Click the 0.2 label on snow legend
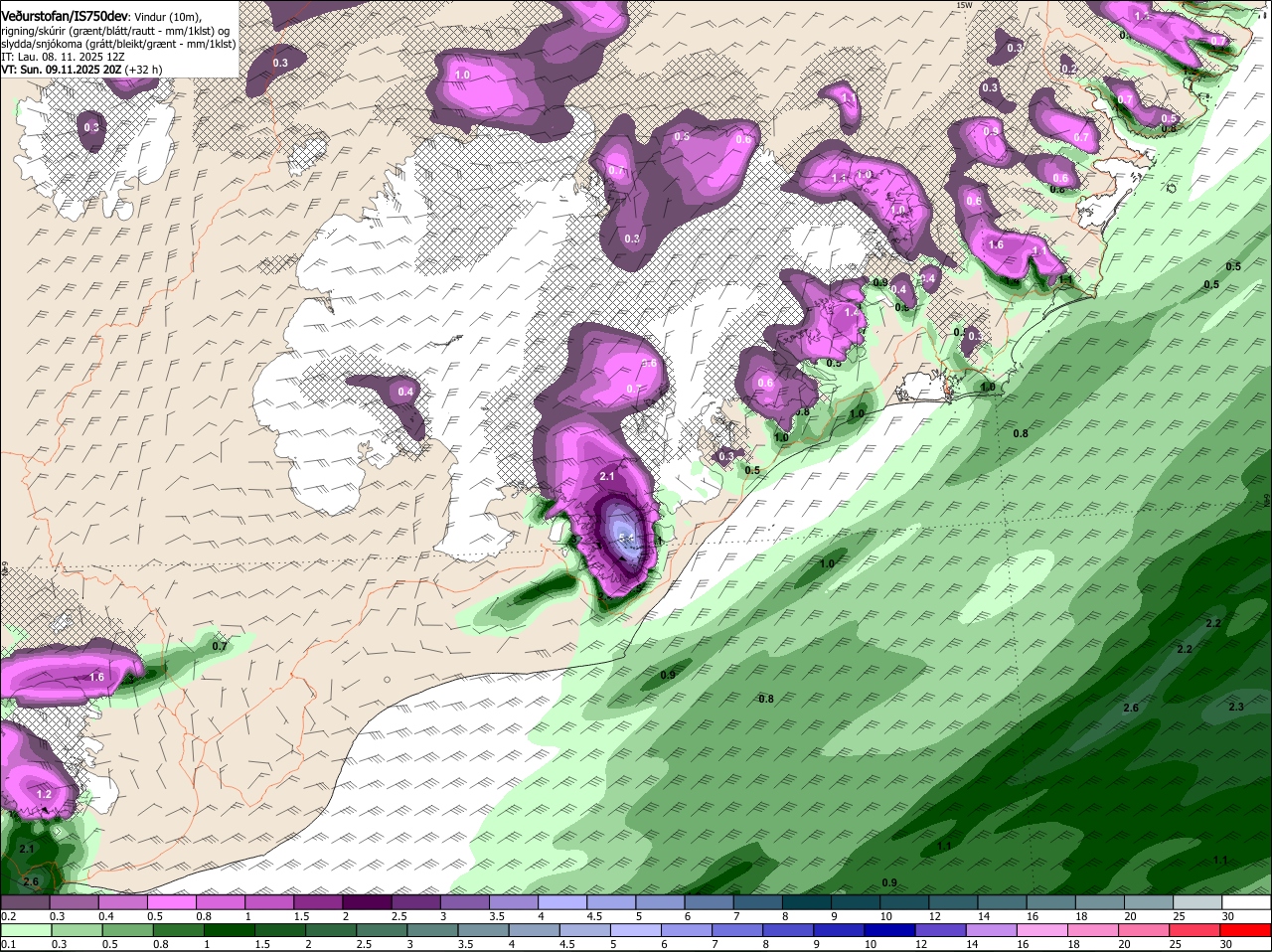Image resolution: width=1272 pixels, height=952 pixels. (x=8, y=915)
